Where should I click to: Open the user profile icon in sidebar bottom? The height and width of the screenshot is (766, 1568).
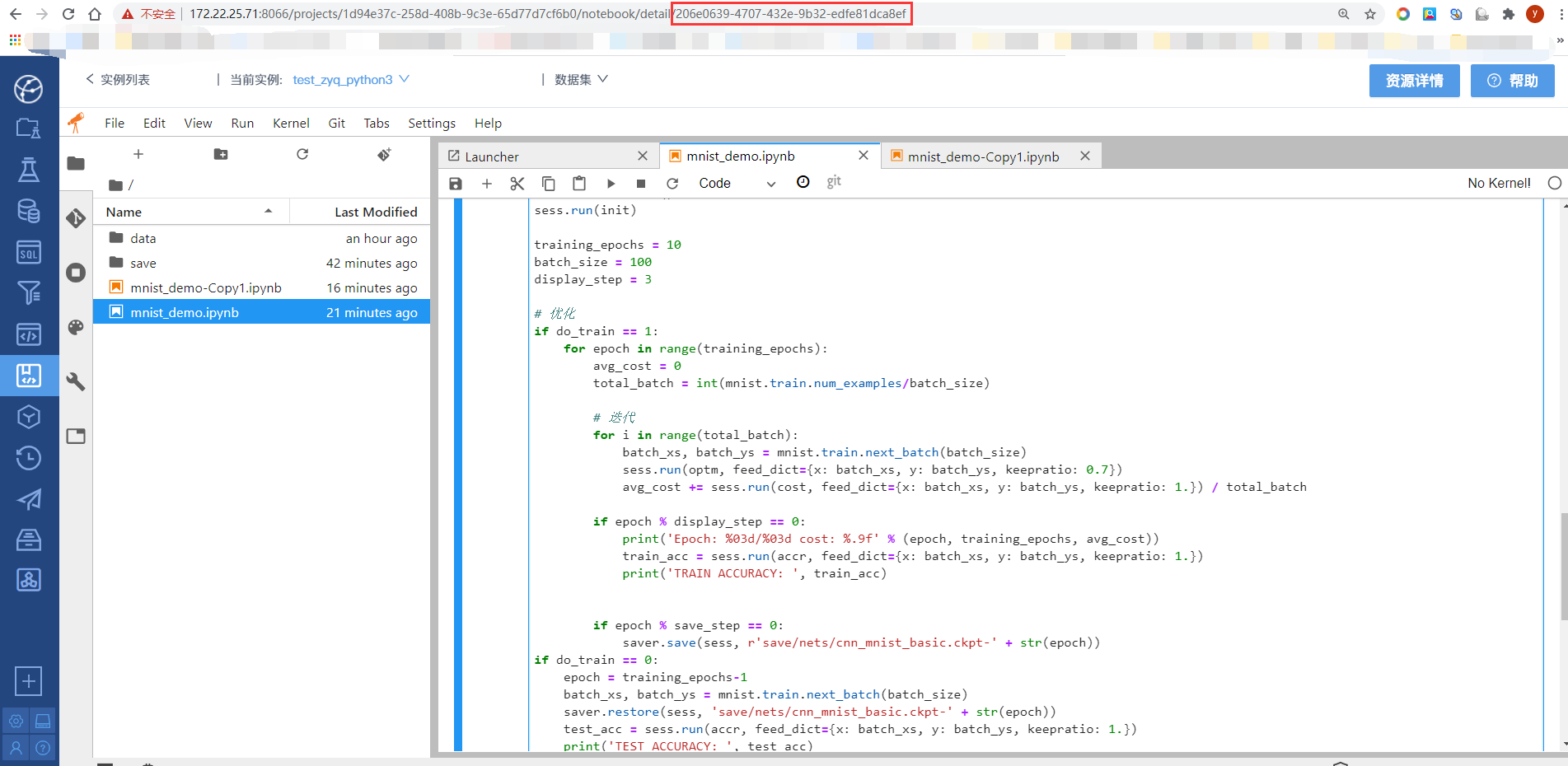[x=16, y=748]
